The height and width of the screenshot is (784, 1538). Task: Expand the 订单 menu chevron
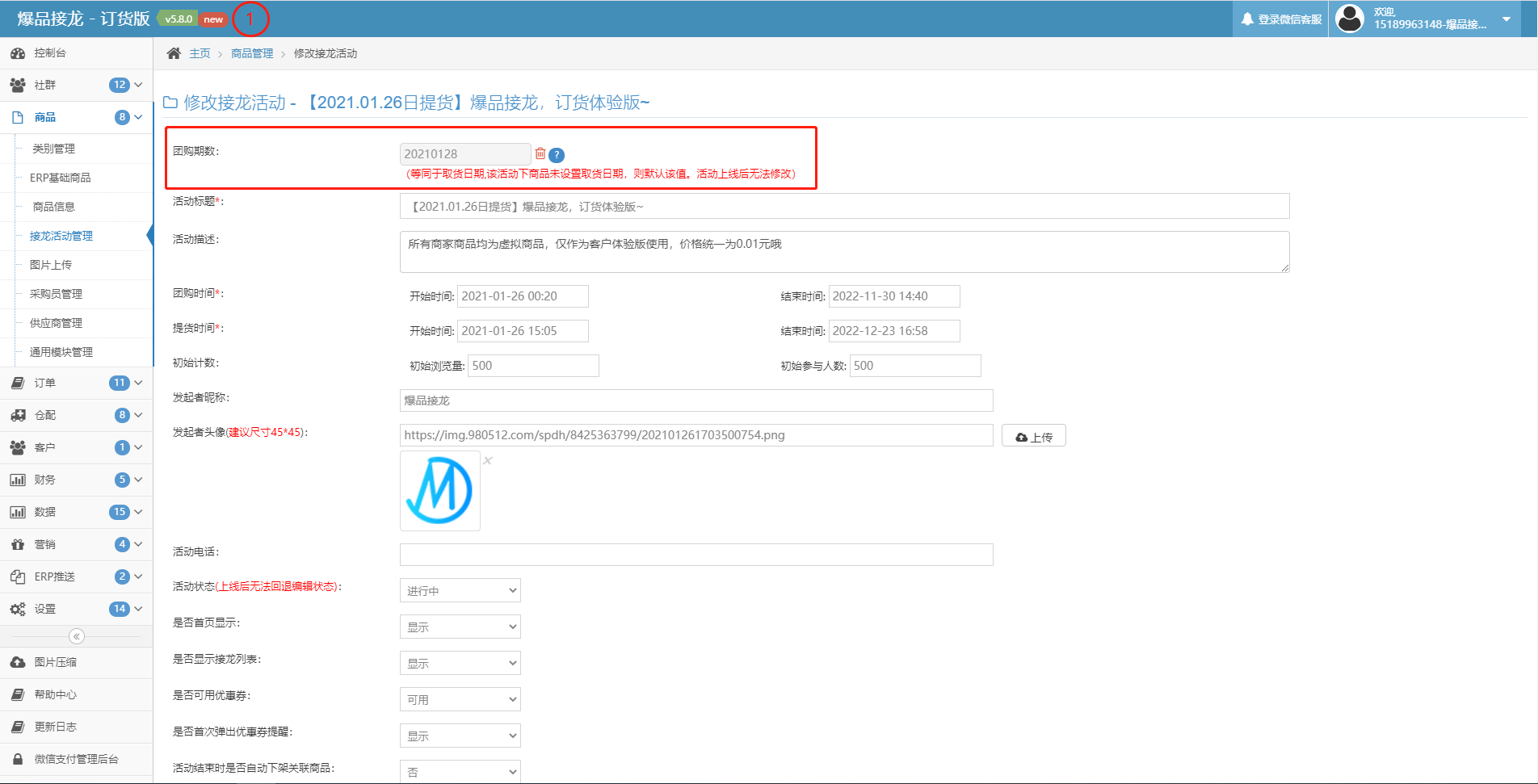pyautogui.click(x=138, y=383)
